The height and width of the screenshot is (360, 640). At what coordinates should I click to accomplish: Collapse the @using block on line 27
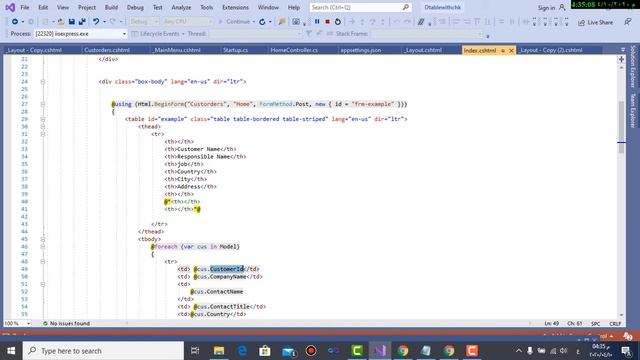(x=42, y=104)
